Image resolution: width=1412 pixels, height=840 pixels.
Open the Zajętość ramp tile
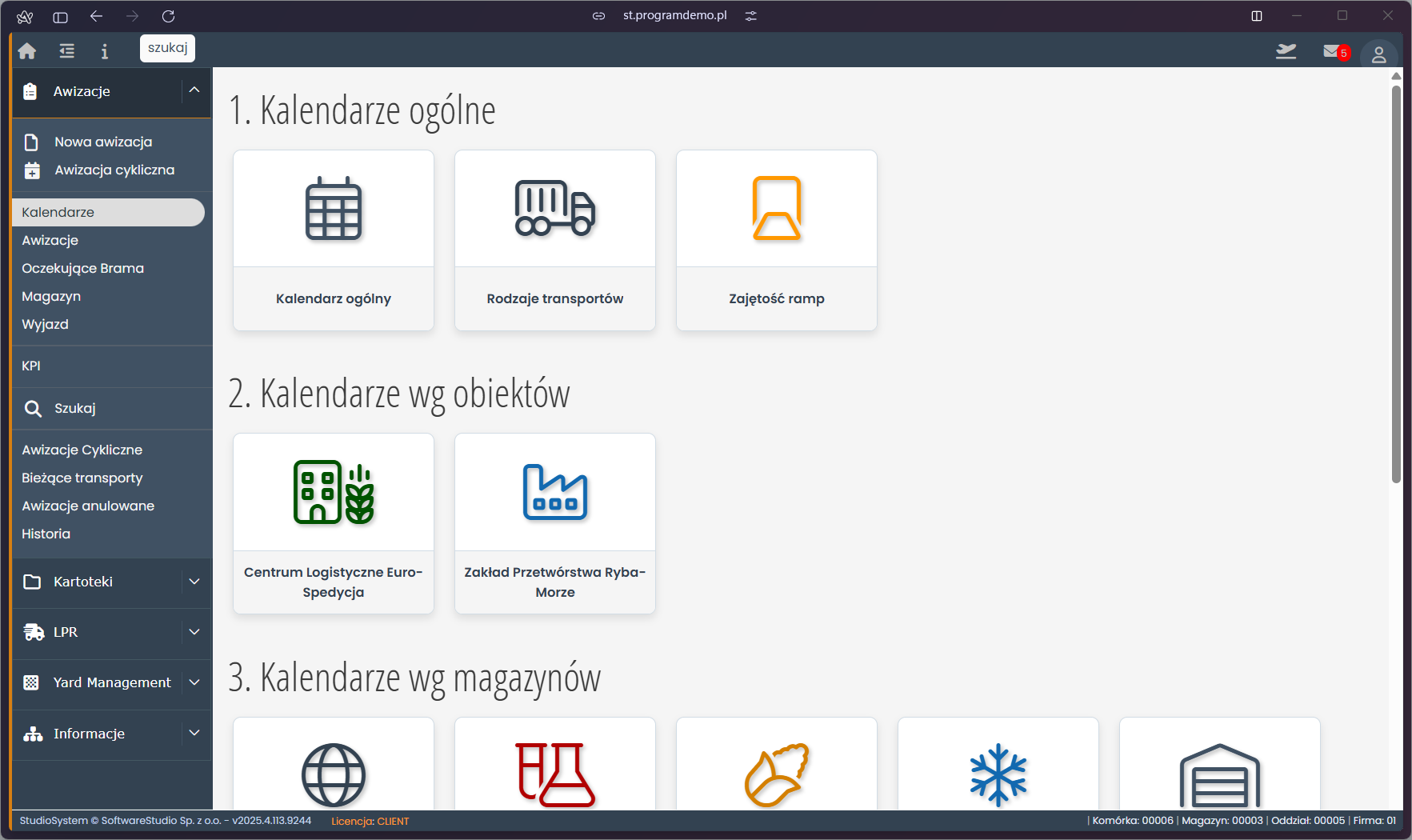777,240
